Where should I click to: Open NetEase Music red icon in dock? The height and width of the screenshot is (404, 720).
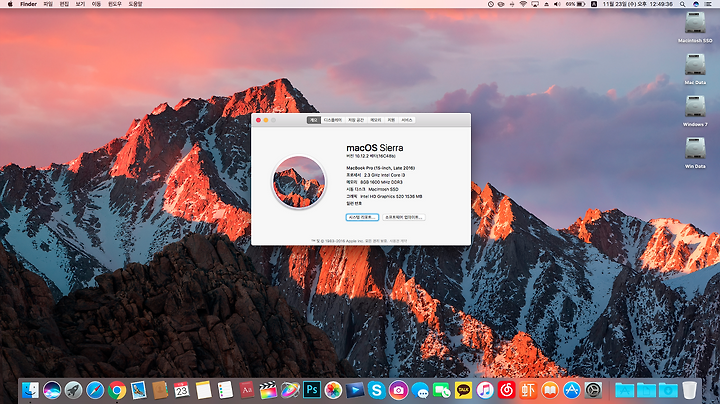click(506, 390)
